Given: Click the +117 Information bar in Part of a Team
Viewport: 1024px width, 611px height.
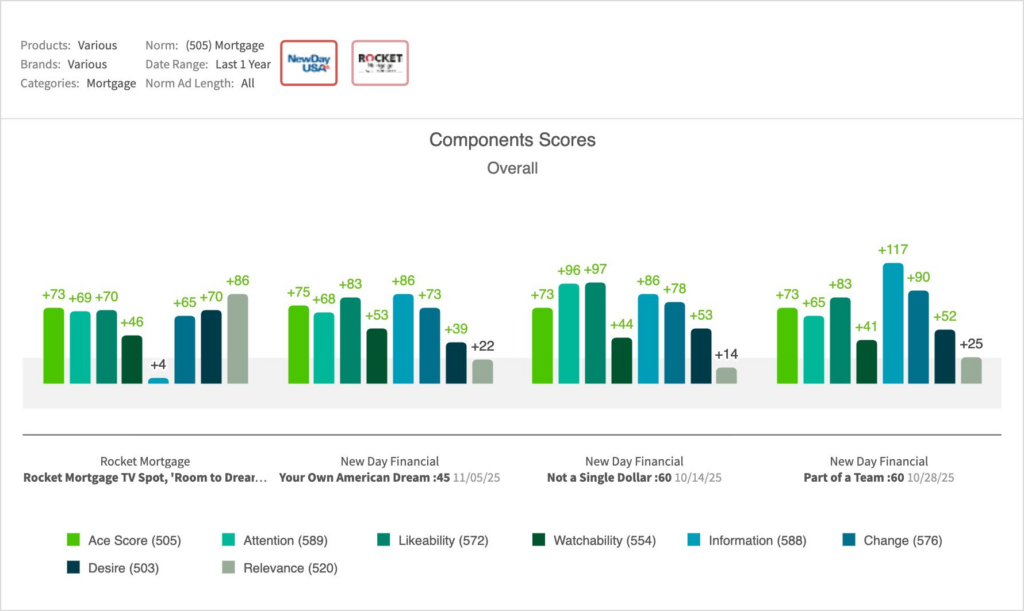Looking at the screenshot, I should (x=893, y=323).
